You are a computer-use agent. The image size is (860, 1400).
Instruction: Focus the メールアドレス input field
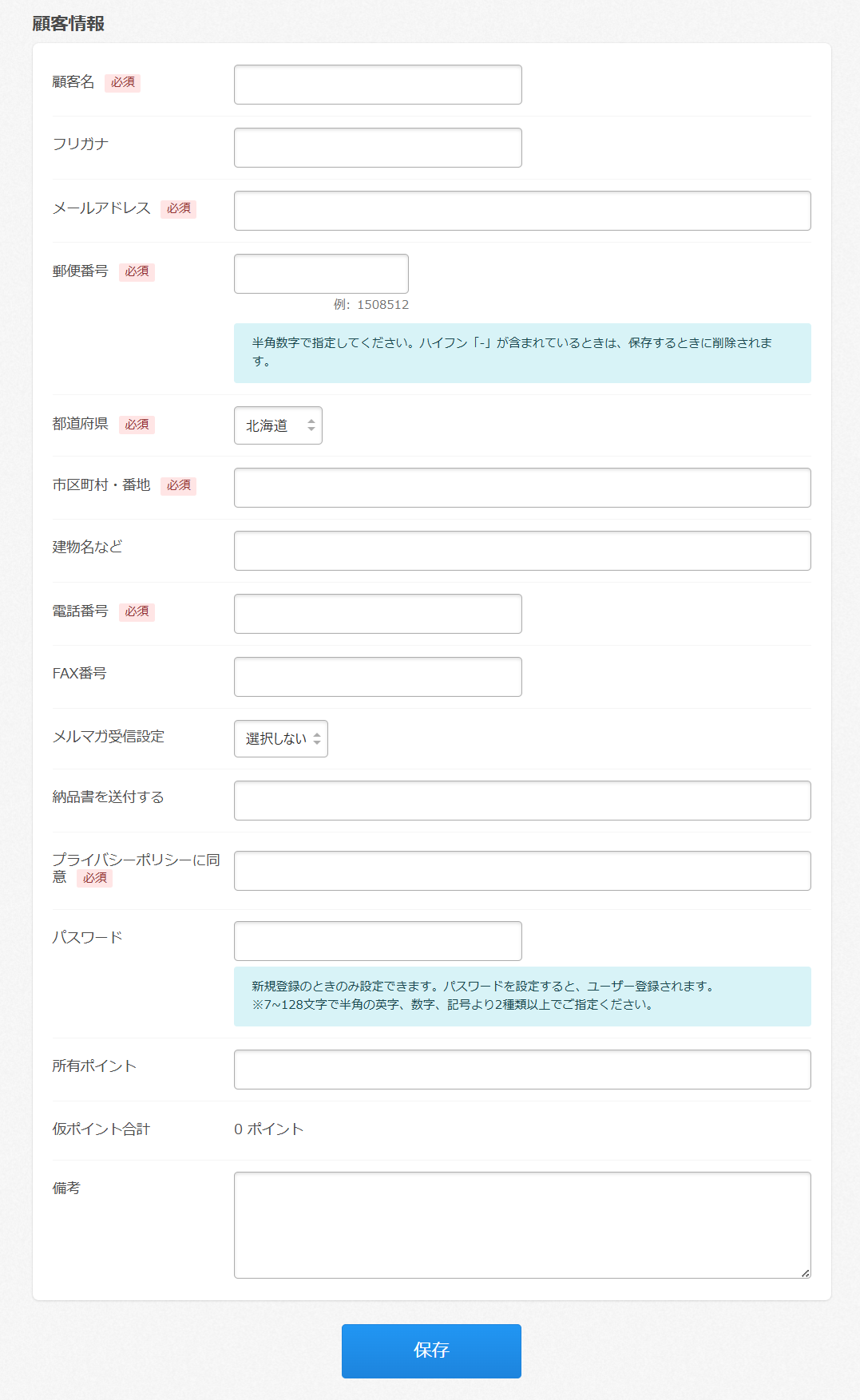[522, 211]
